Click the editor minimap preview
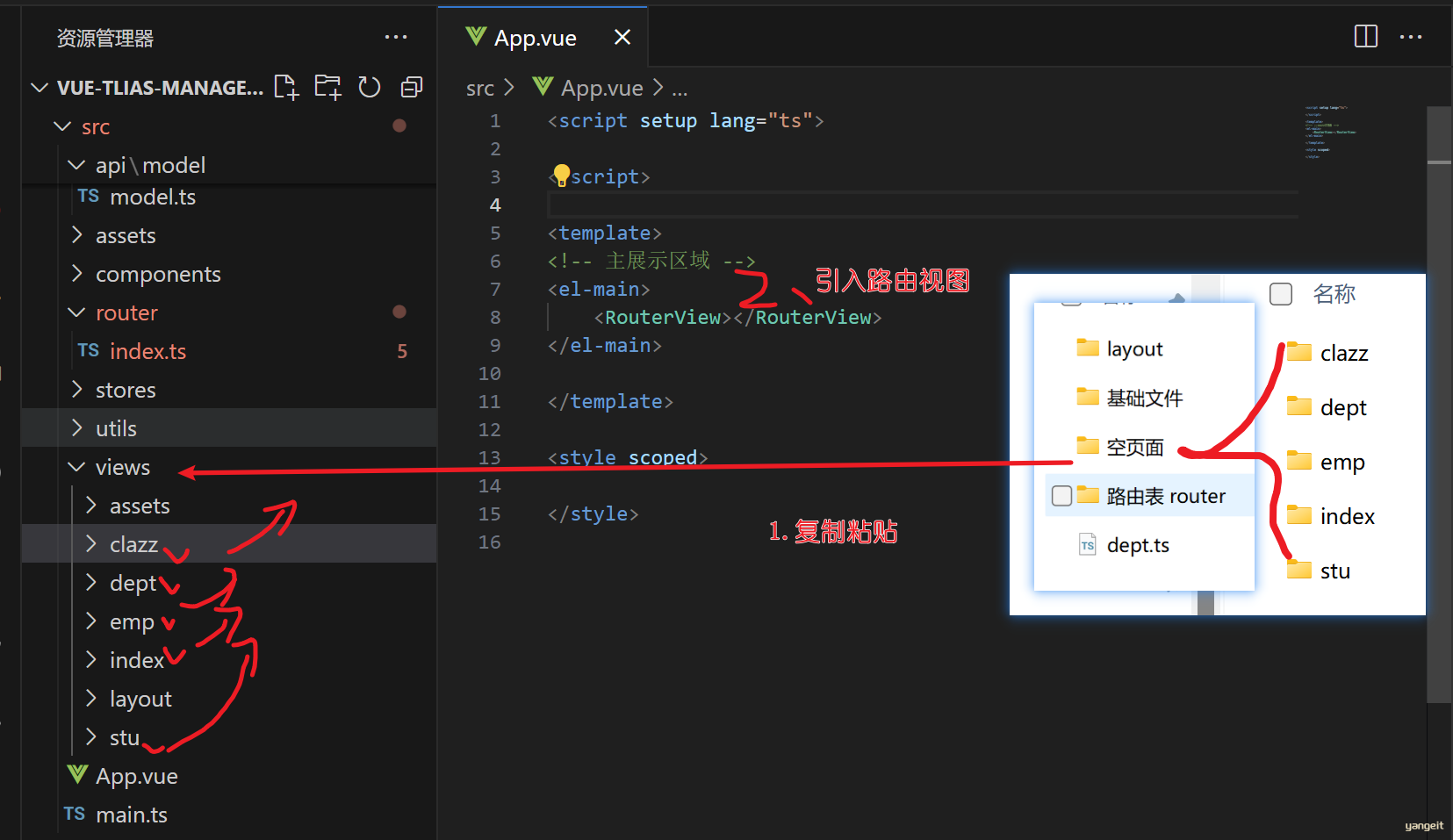The image size is (1453, 840). point(1331,132)
